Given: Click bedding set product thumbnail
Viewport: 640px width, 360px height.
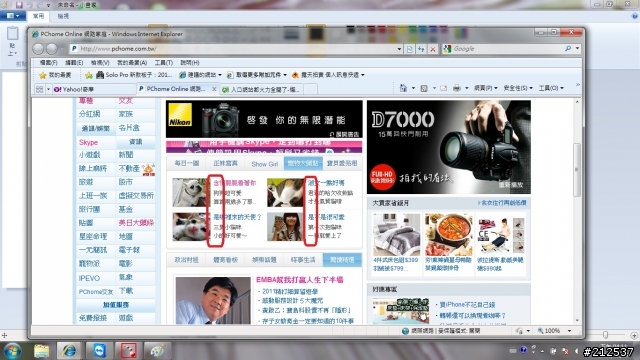Looking at the screenshot, I should coord(396,235).
